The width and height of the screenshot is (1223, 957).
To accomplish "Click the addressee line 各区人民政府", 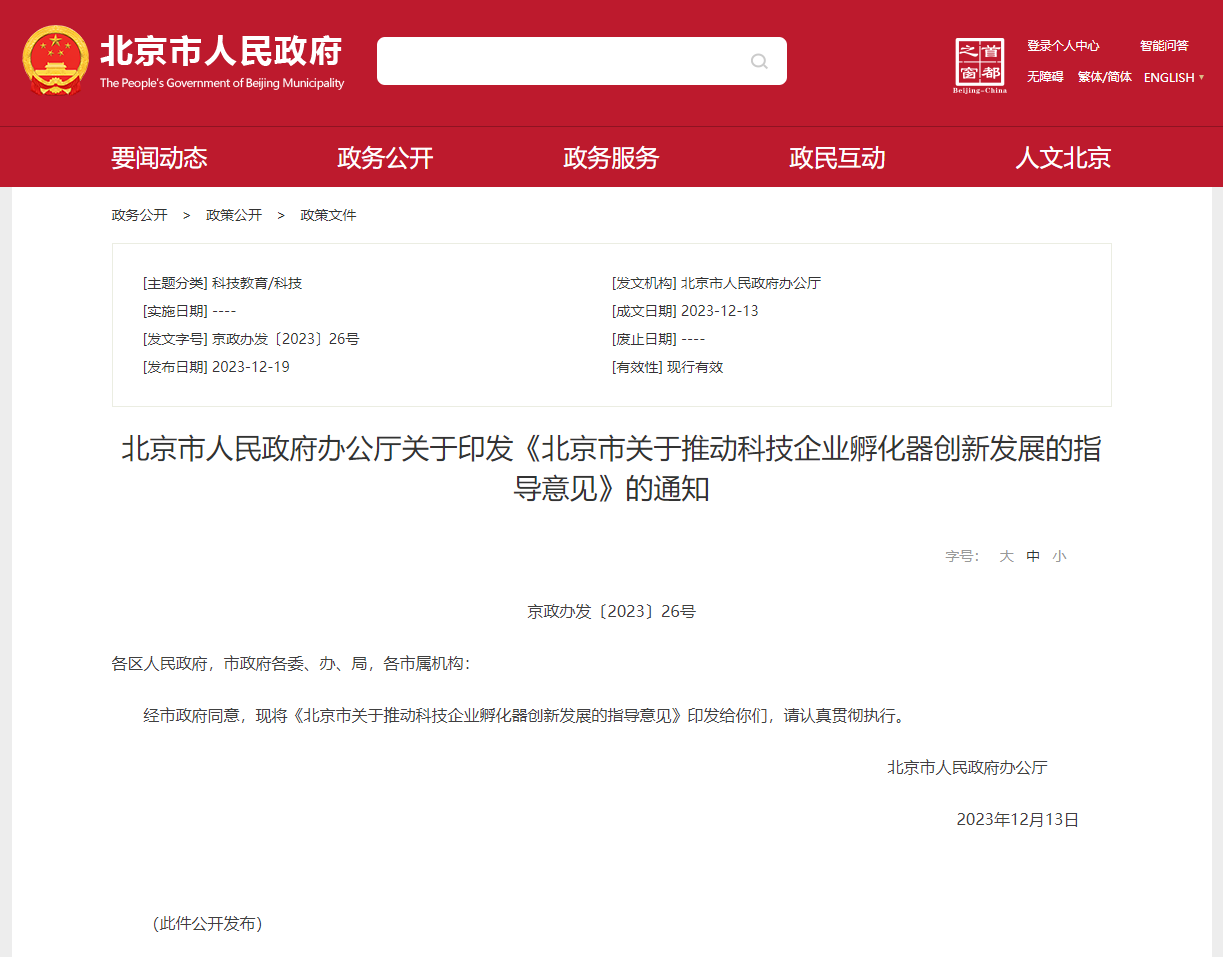I will point(289,663).
